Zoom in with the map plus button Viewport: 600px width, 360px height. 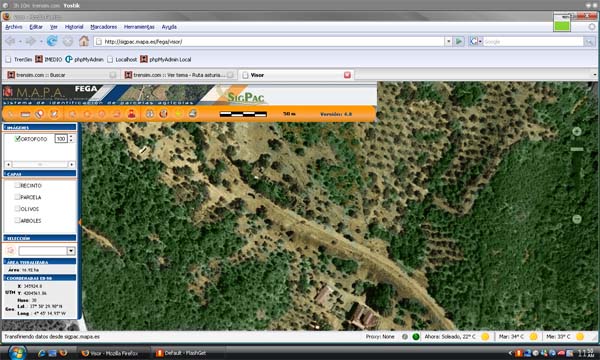click(x=577, y=132)
